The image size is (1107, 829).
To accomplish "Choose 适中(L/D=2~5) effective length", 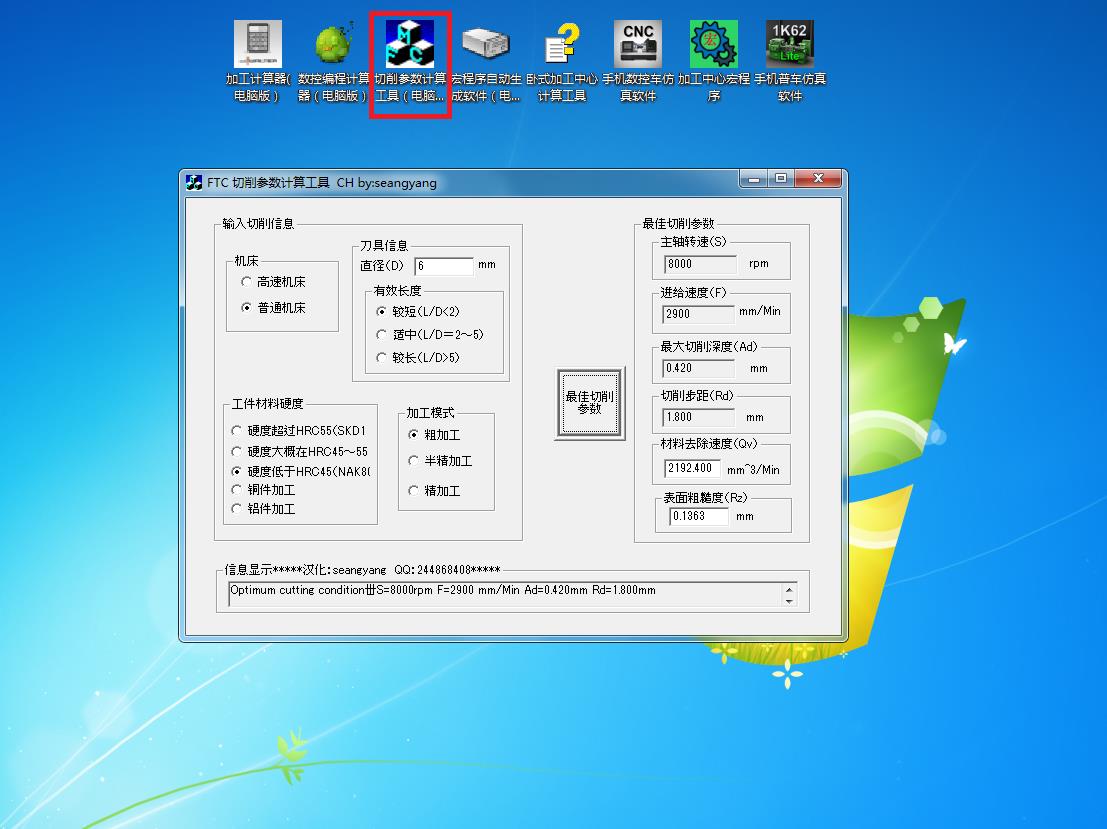I will point(430,335).
